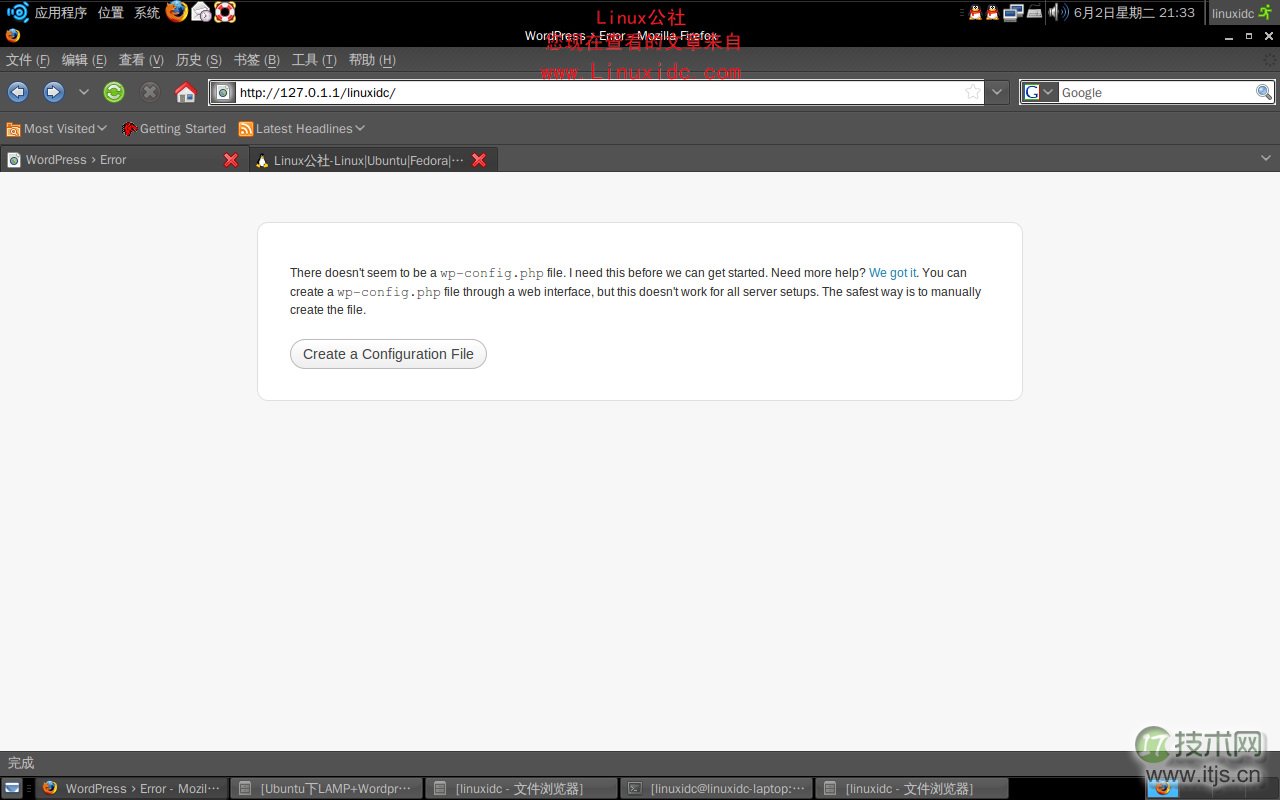This screenshot has width=1280, height=800.
Task: Click the volume speaker tray icon
Action: pyautogui.click(x=1058, y=13)
